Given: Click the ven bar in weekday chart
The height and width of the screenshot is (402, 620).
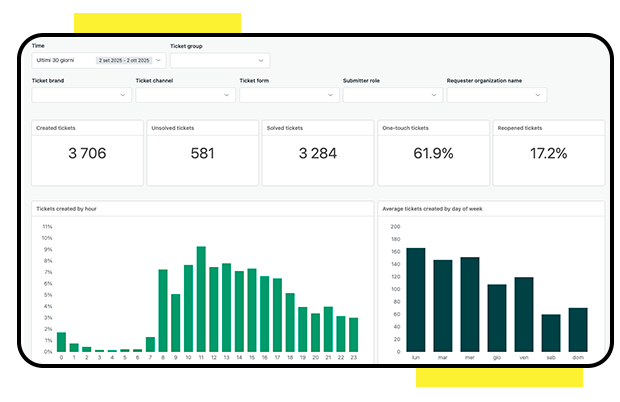Looking at the screenshot, I should [524, 315].
